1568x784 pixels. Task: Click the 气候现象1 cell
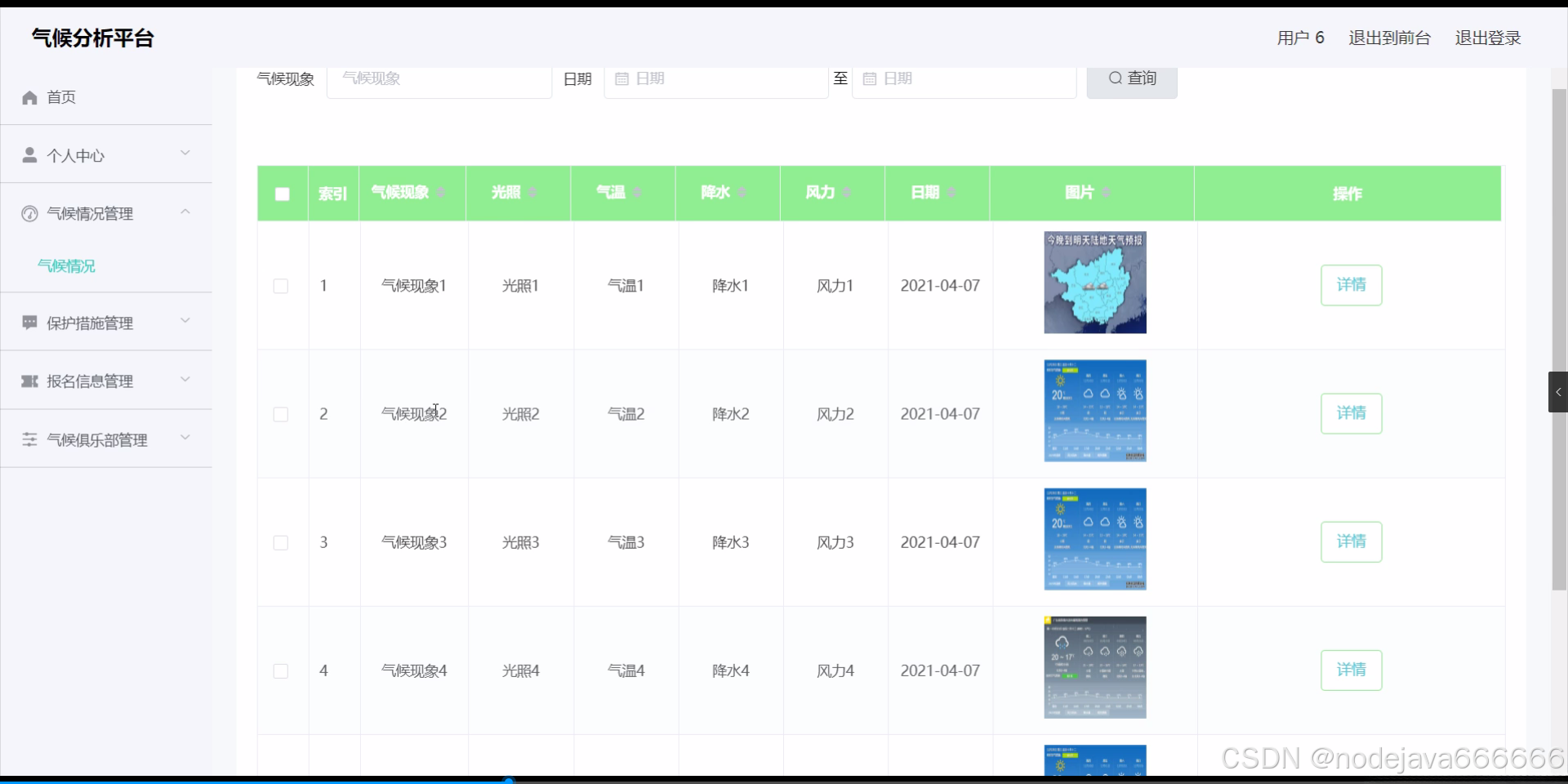(x=414, y=286)
